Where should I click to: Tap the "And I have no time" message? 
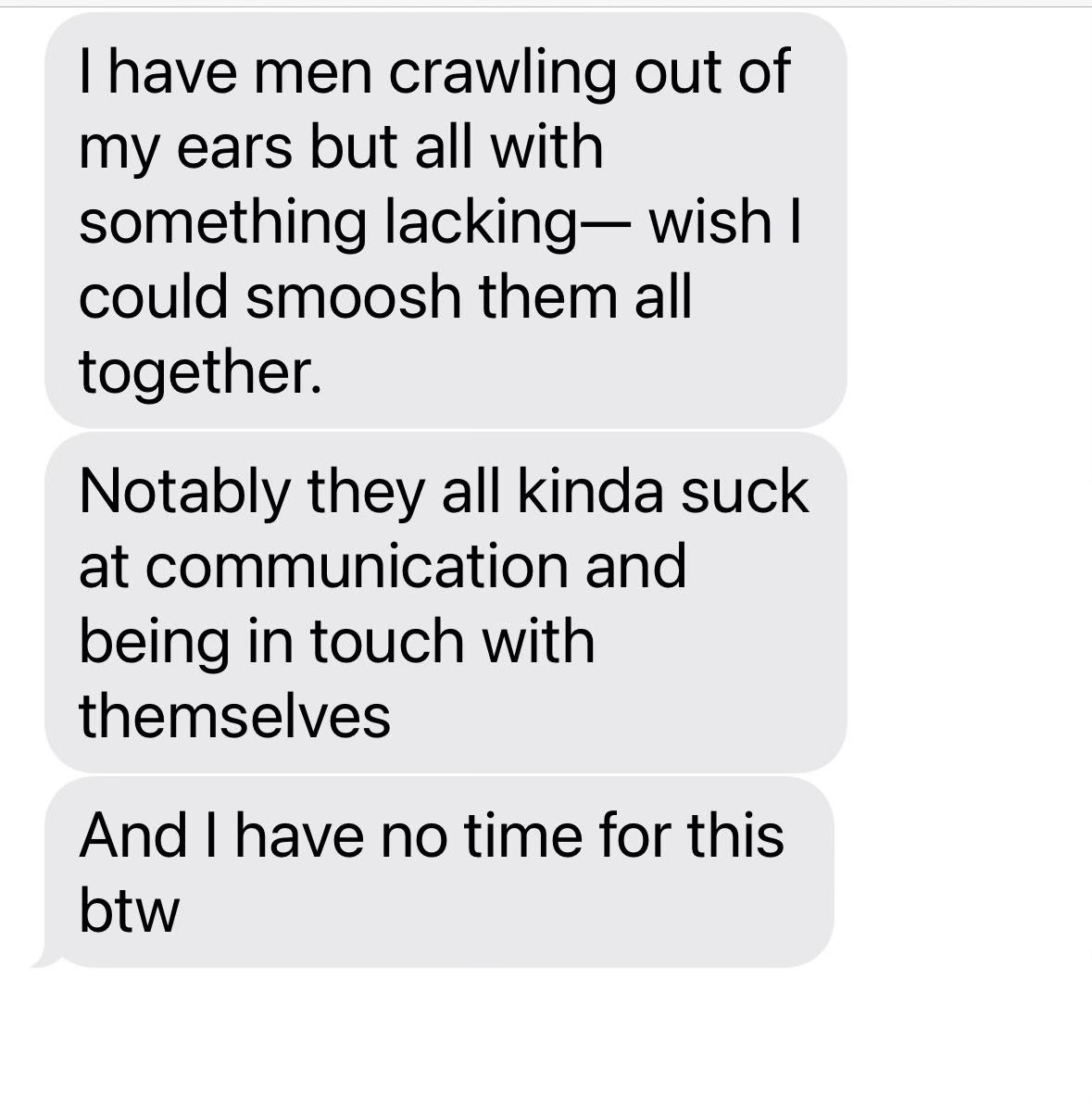point(439,872)
